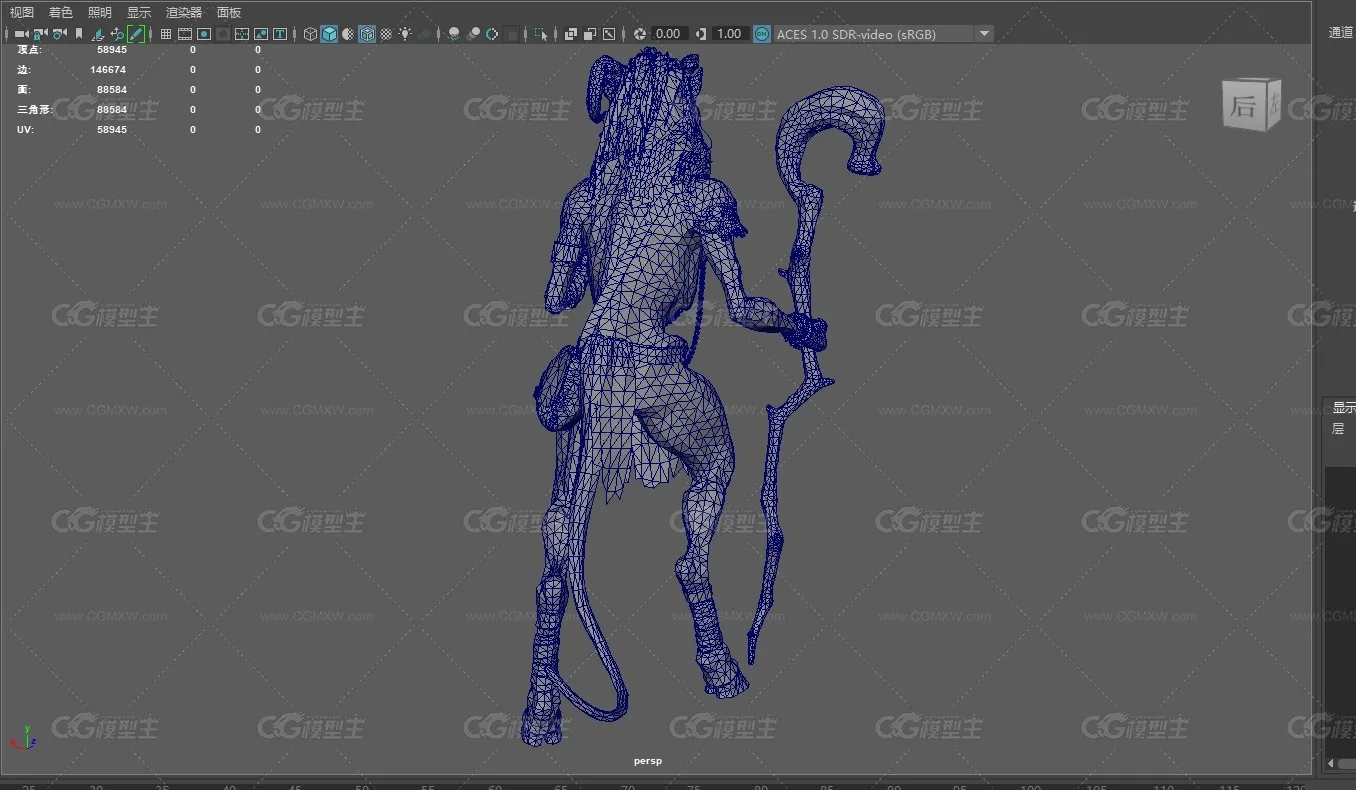Click the View Cube 后 face

[x=1242, y=106]
